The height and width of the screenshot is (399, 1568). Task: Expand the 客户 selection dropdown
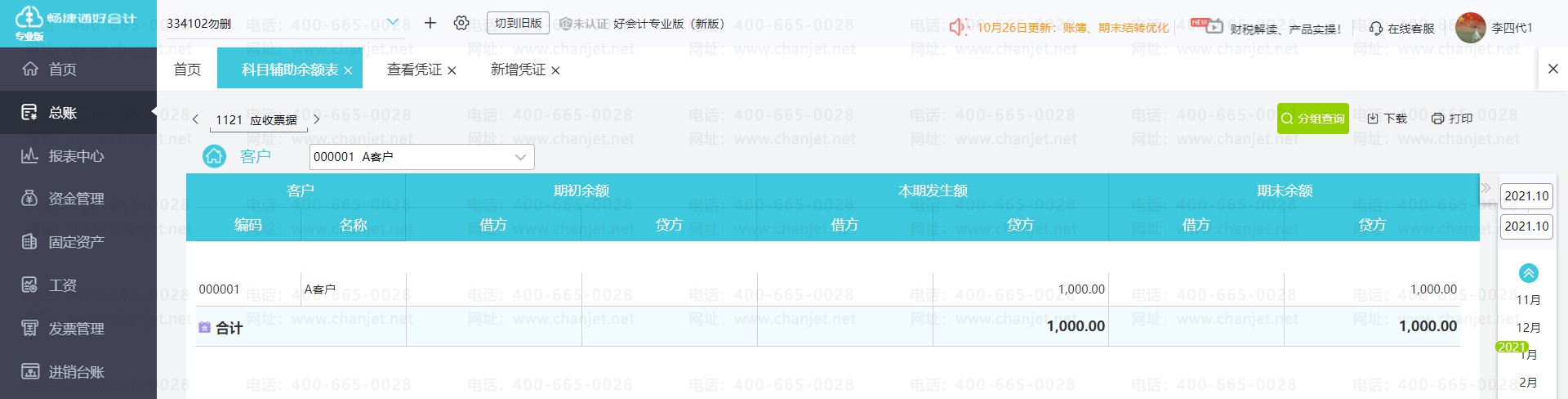[520, 157]
